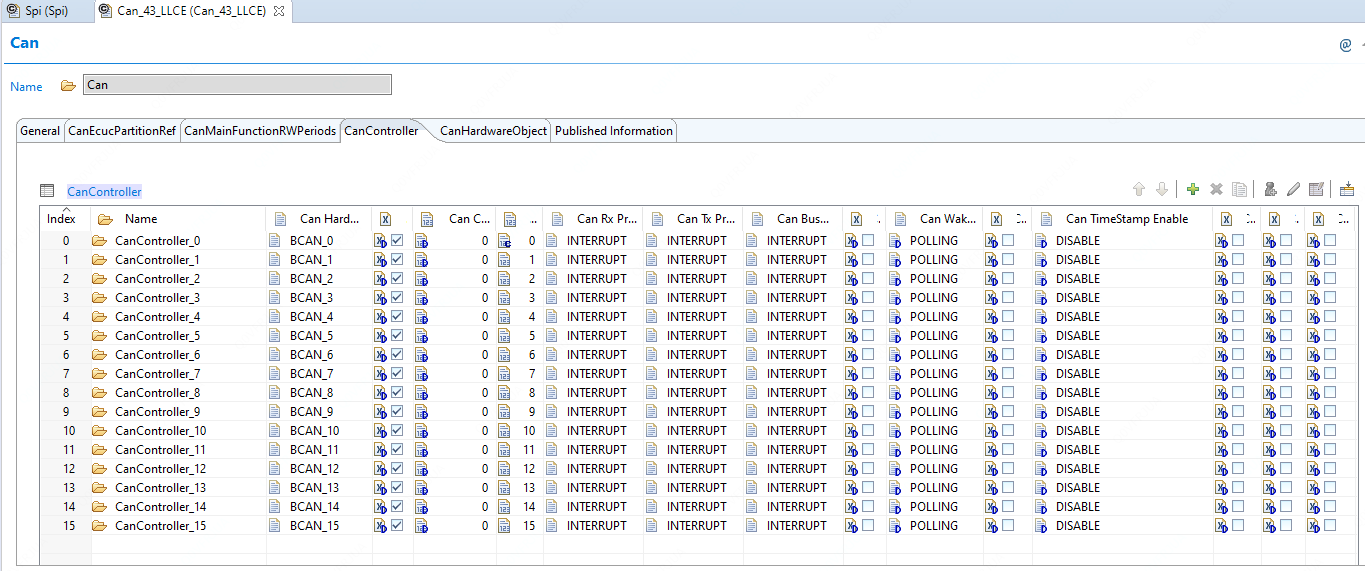Open the BCAN_7 hardware channel cell
The width and height of the screenshot is (1365, 571).
(x=311, y=374)
